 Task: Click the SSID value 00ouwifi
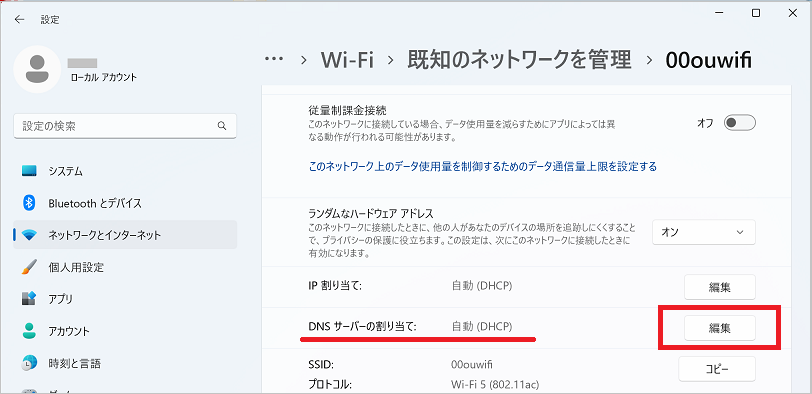point(472,364)
